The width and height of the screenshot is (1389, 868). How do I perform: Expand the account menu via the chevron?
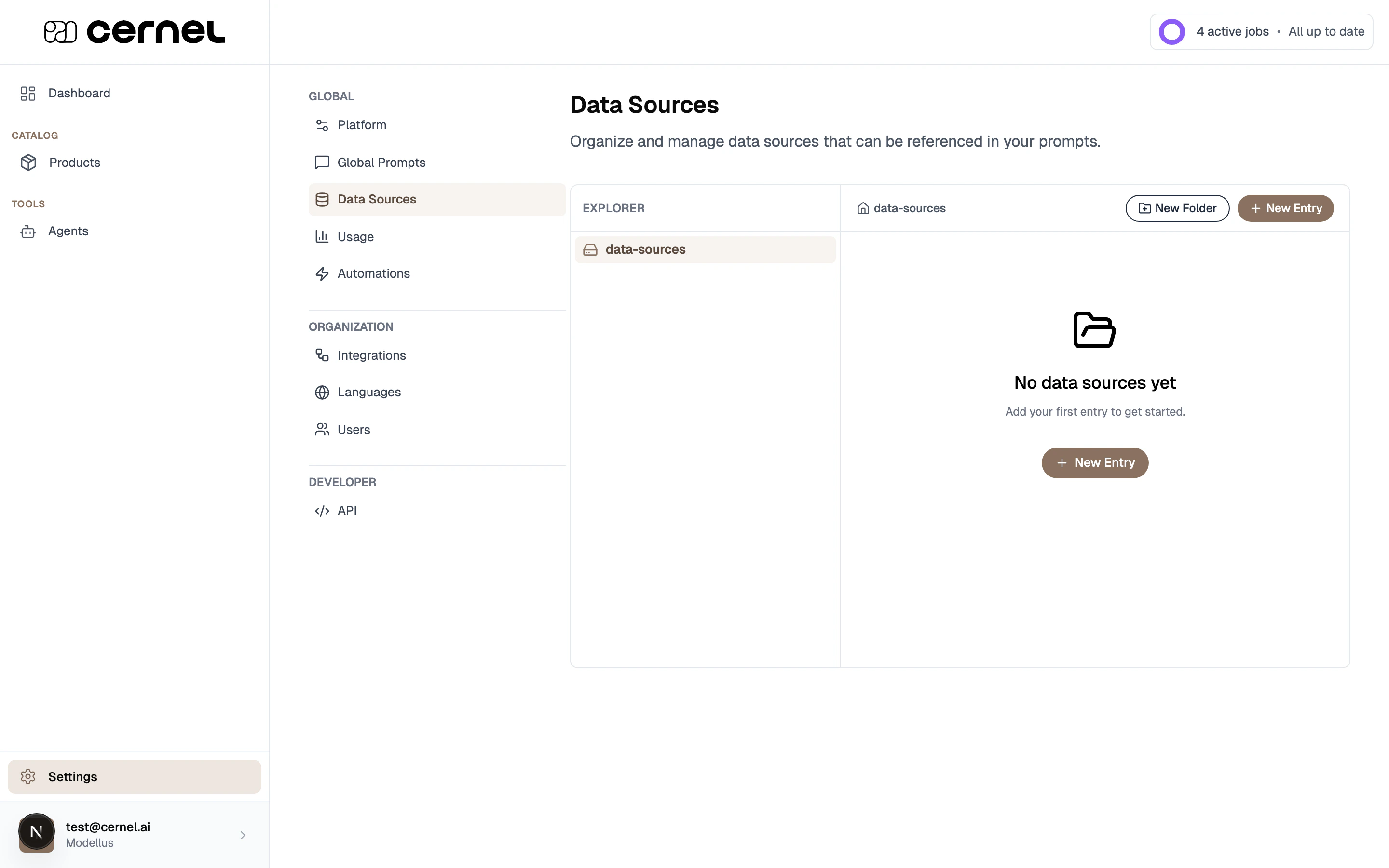pos(243,834)
